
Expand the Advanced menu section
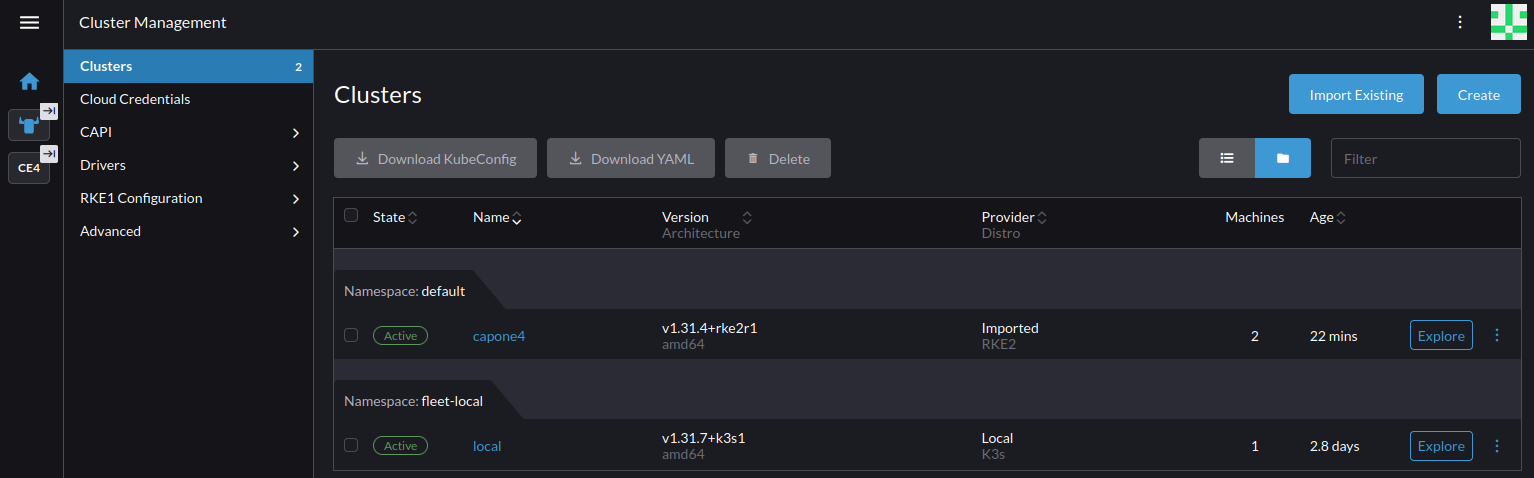[x=188, y=231]
